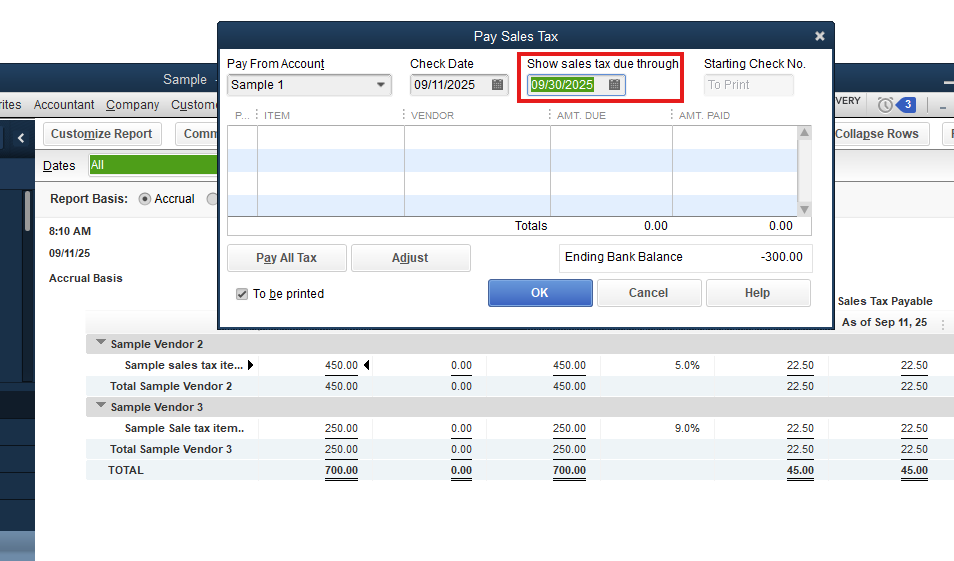Click Sample Sale tax item row label
Image resolution: width=954 pixels, height=561 pixels.
(184, 428)
